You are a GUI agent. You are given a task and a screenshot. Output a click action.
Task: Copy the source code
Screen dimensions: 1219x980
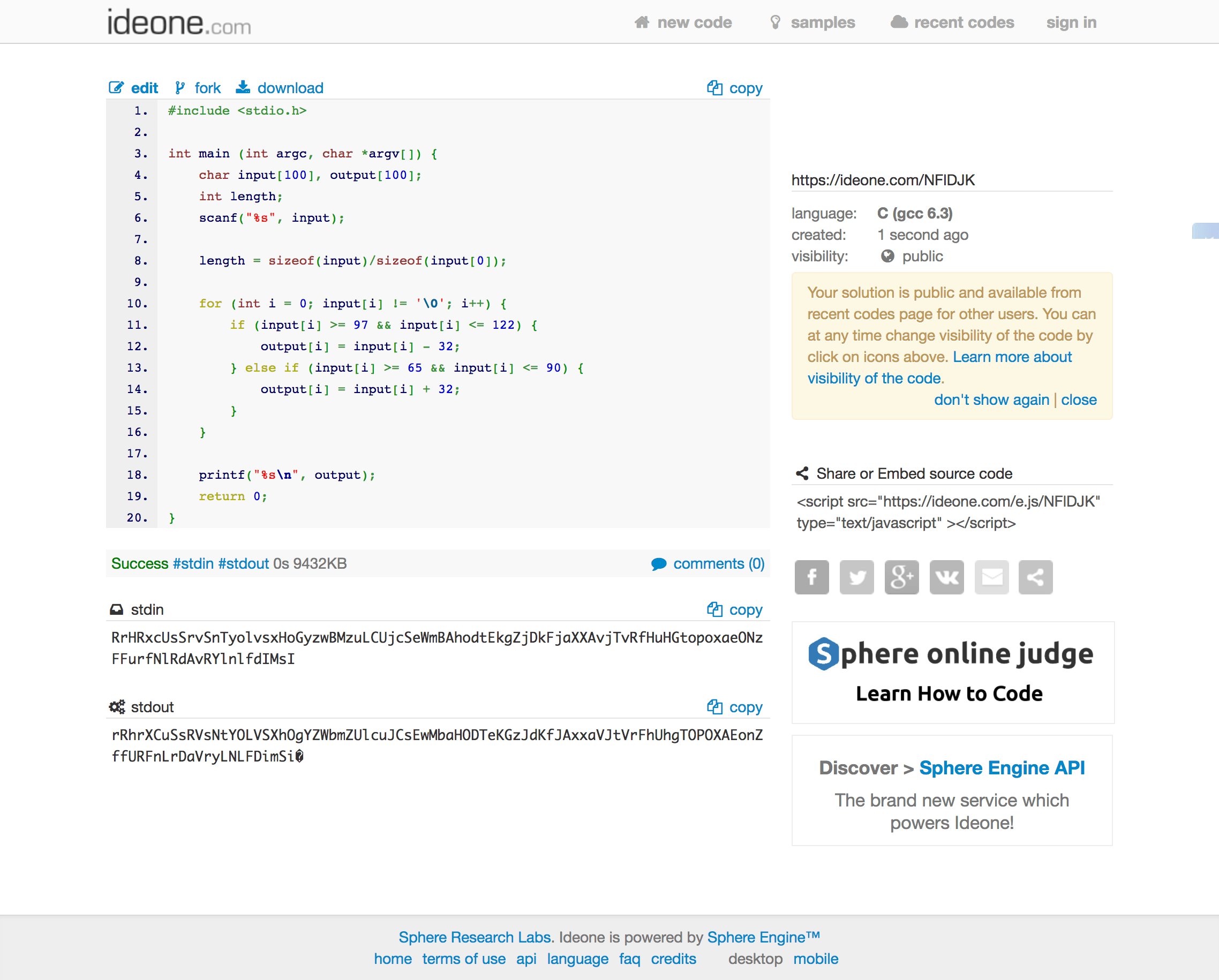coord(734,88)
